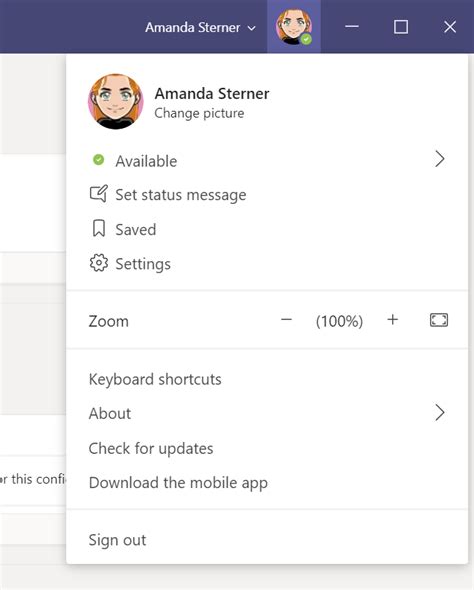The height and width of the screenshot is (590, 474).
Task: Click the Settings gear icon
Action: click(x=99, y=263)
